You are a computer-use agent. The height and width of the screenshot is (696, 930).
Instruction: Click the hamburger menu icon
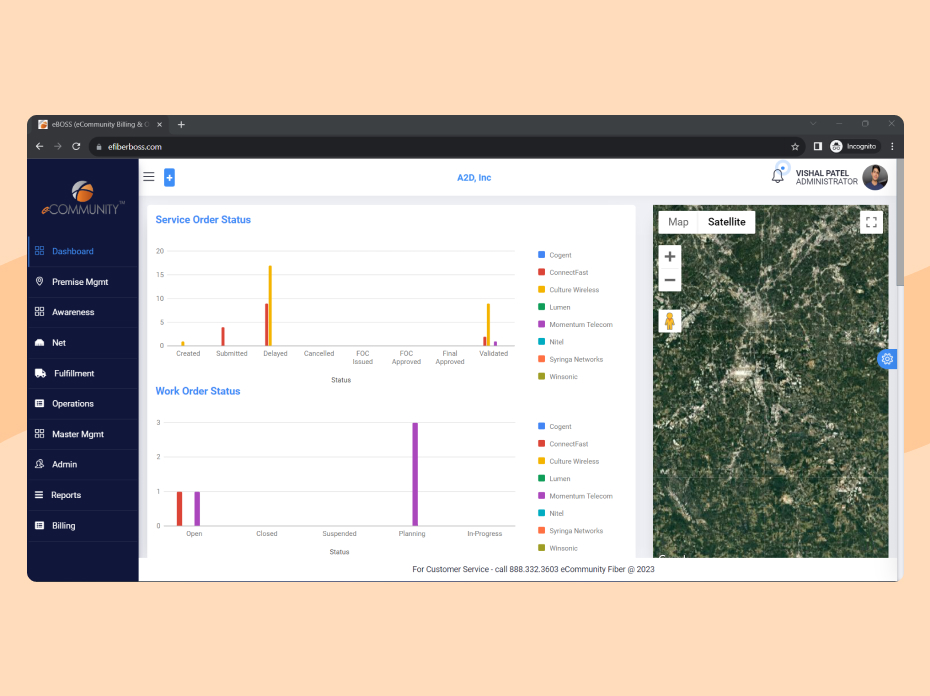[149, 177]
